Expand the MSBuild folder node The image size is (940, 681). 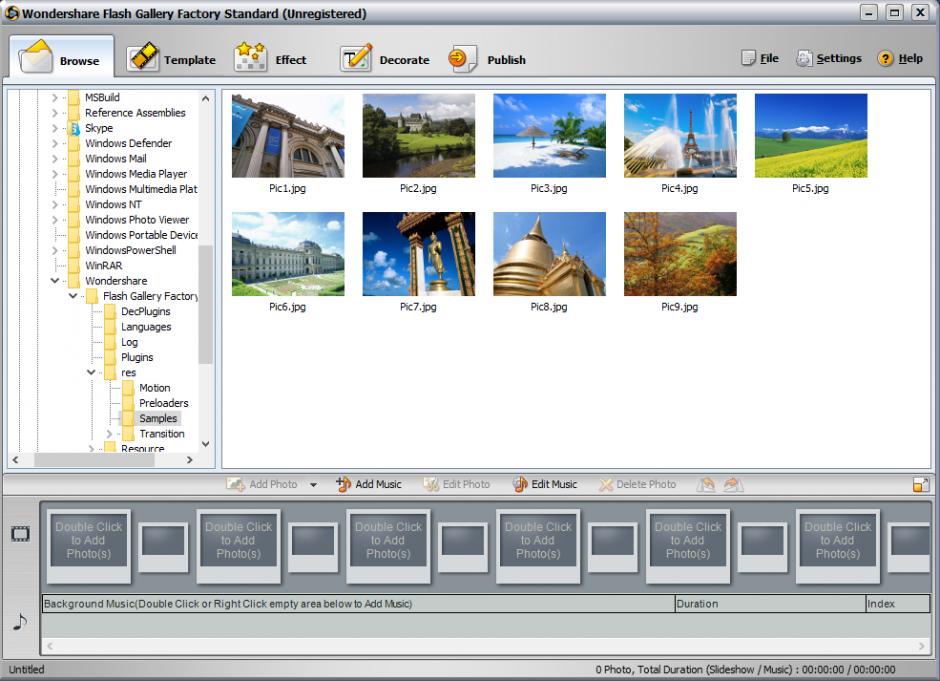pos(55,98)
